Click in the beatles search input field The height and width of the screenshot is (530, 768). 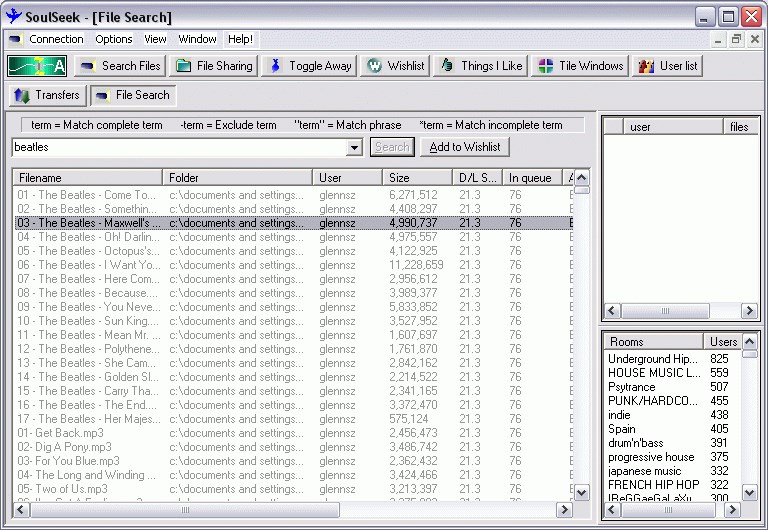(180, 147)
